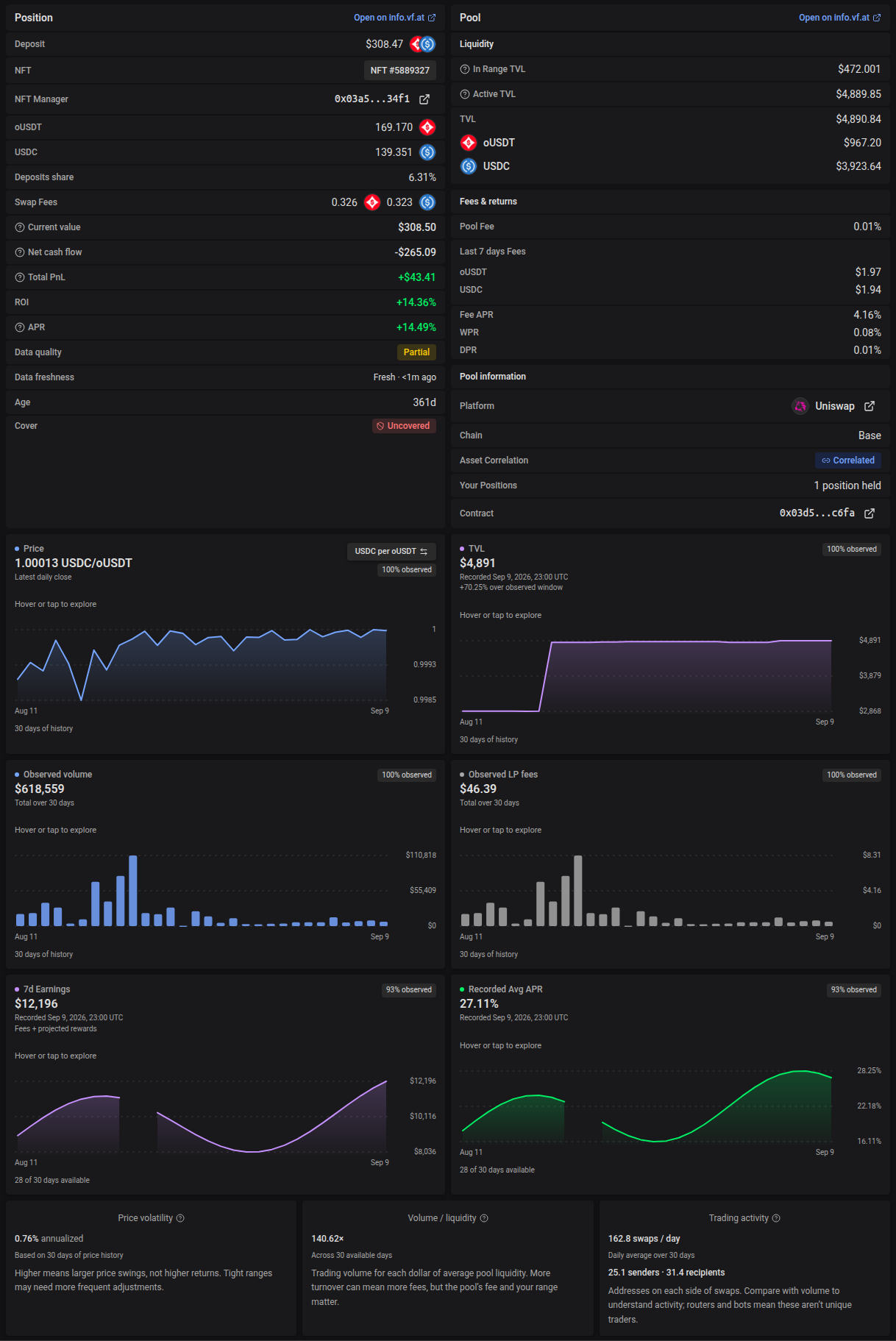The image size is (896, 1341).
Task: Click the Uniswap platform logo icon
Action: click(800, 406)
